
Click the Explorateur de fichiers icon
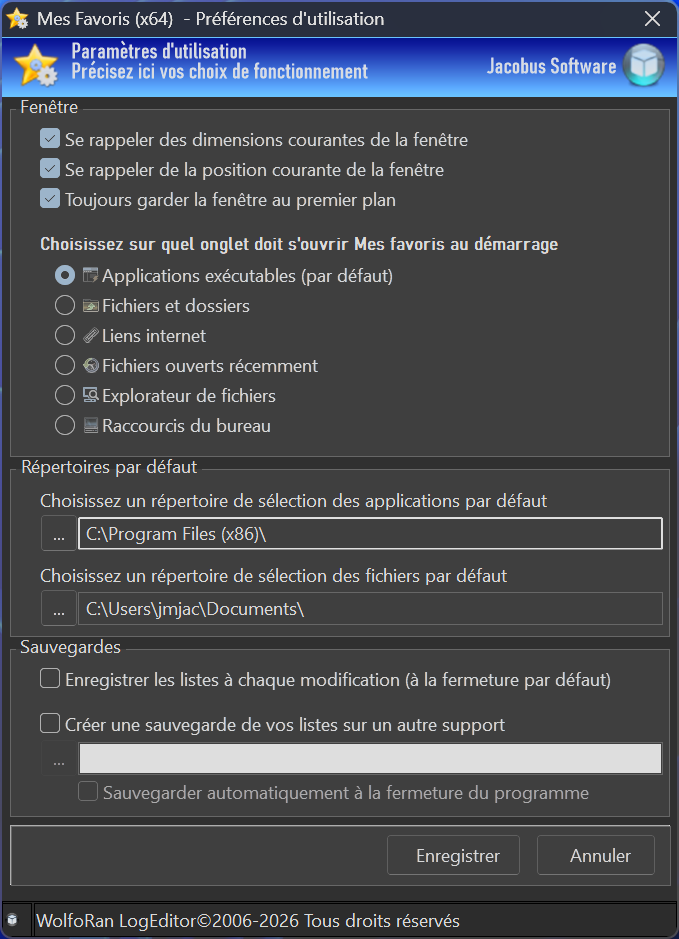(91, 396)
